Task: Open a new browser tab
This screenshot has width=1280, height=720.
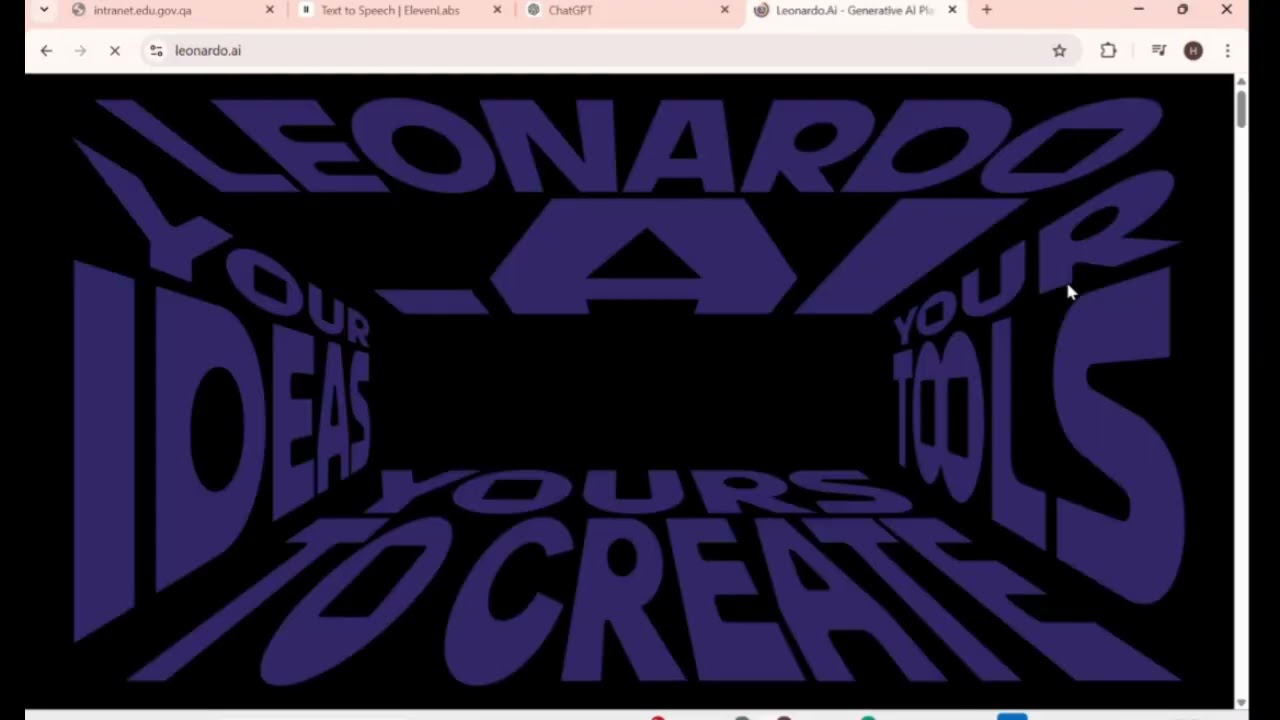Action: point(987,10)
